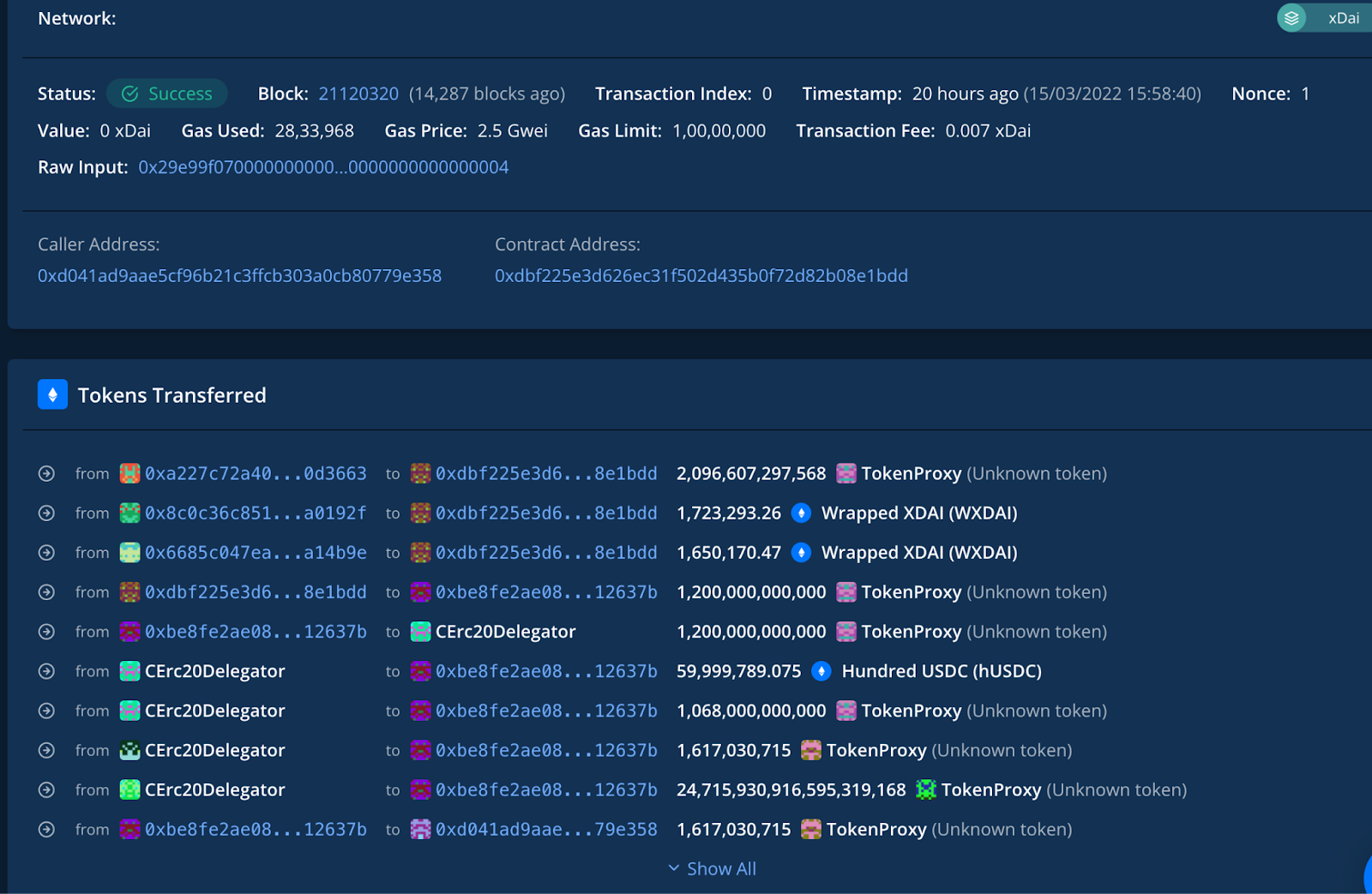Click the Success status badge
The image size is (1372, 894).
(x=167, y=93)
